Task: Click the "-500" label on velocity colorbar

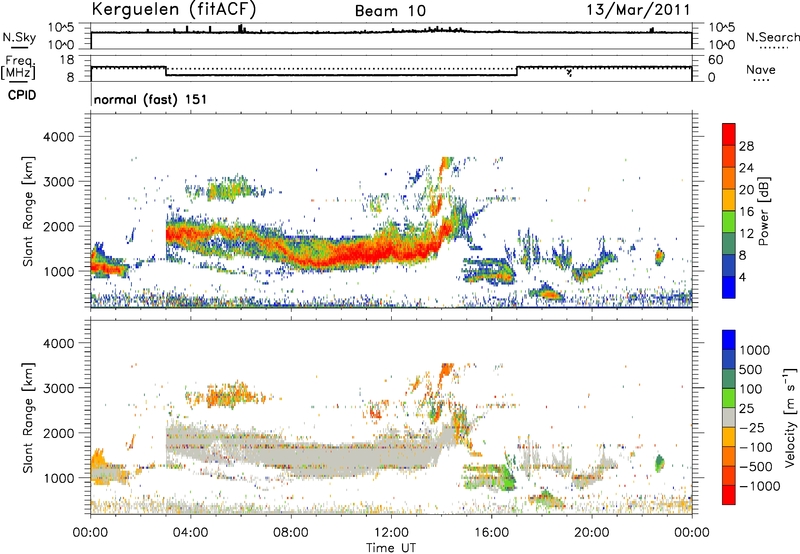Action: click(756, 467)
